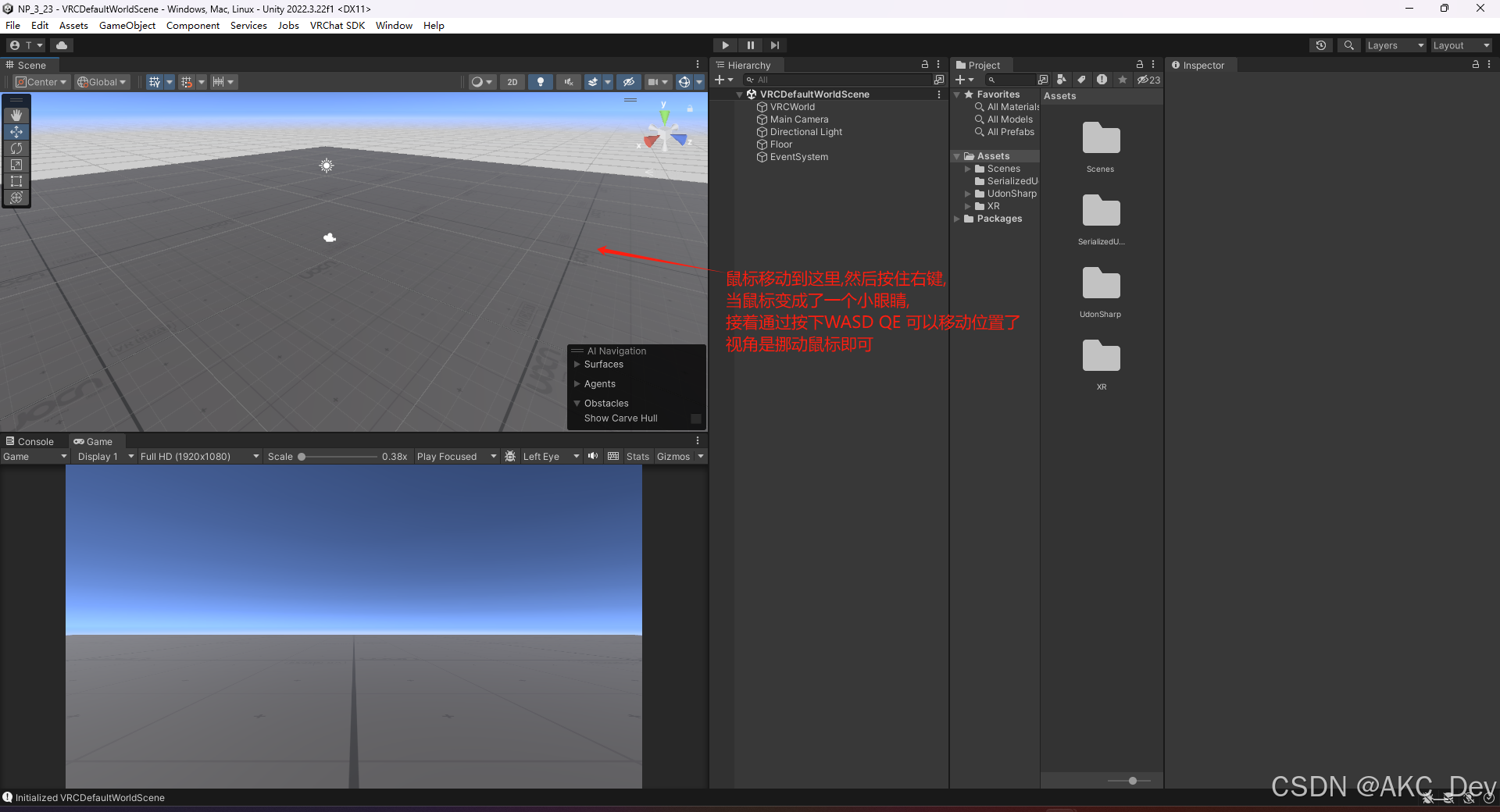Enable Show Carve Hull checkbox

[x=696, y=418]
